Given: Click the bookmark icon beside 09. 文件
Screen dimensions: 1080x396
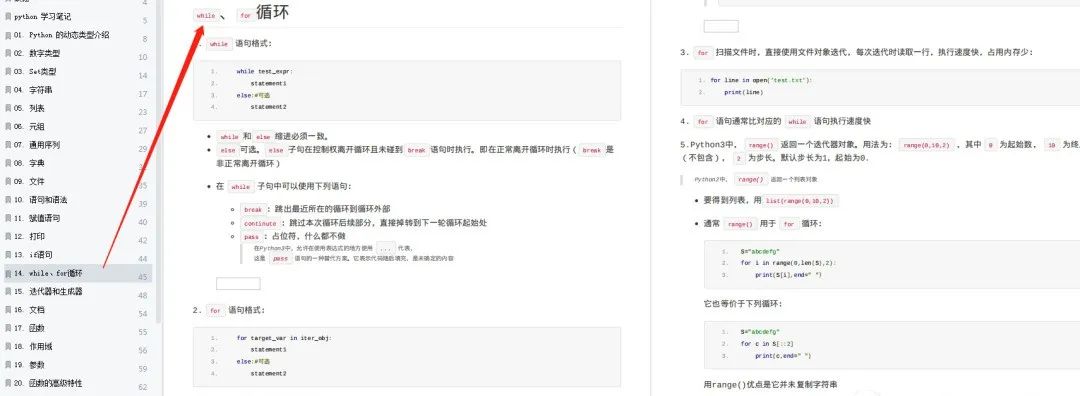Looking at the screenshot, I should point(8,181).
